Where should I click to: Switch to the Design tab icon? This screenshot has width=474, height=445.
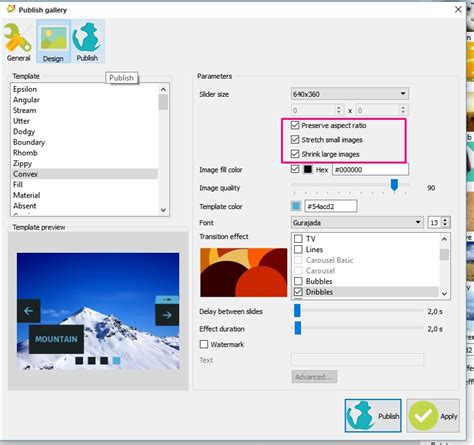(53, 41)
